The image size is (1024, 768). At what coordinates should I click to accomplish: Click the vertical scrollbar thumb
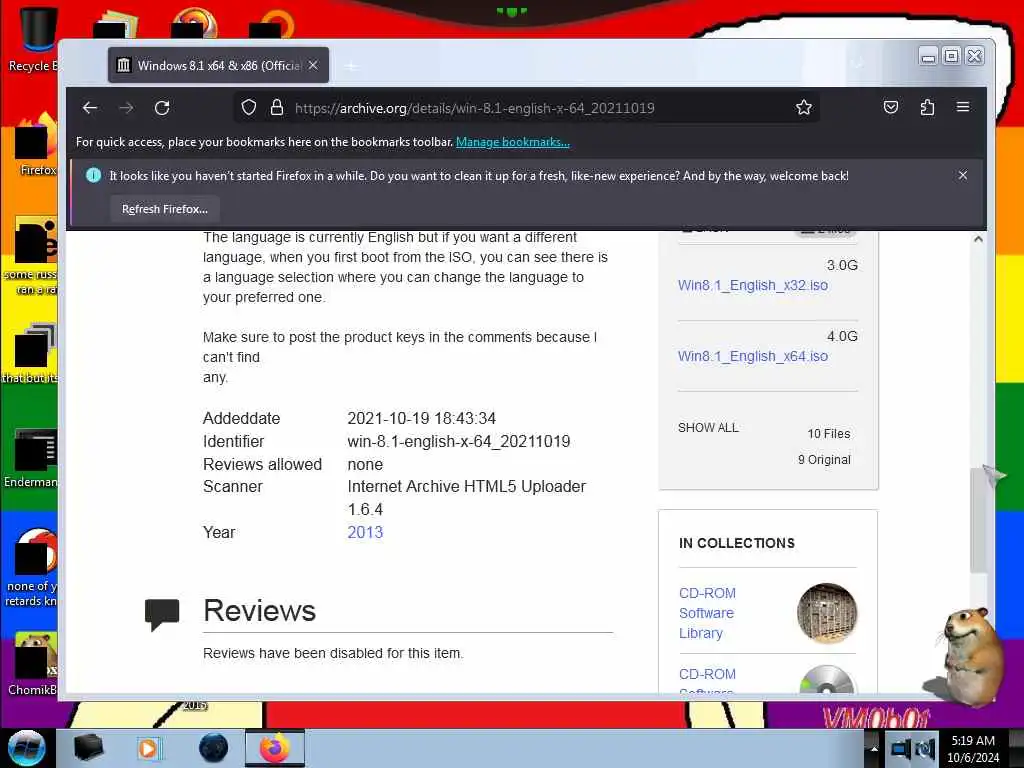(x=978, y=519)
